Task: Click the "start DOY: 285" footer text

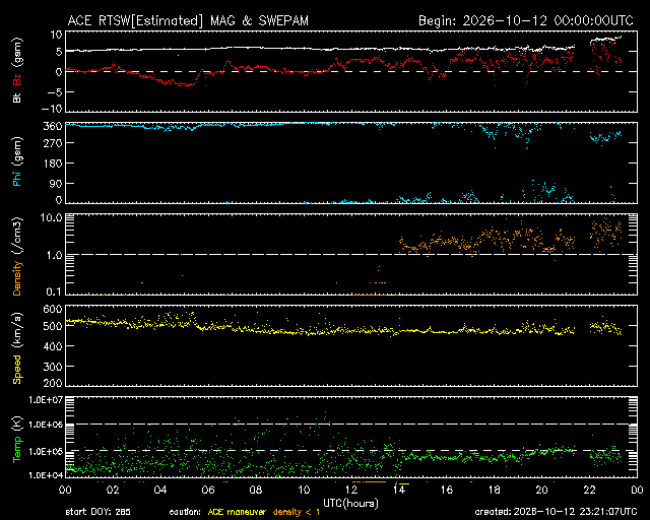Action: click(98, 512)
